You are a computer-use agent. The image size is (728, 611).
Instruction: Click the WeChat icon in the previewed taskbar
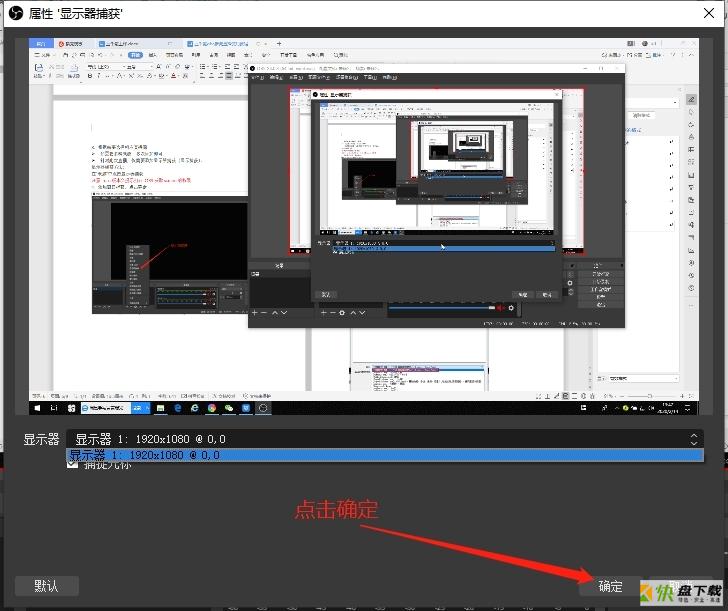tap(229, 408)
